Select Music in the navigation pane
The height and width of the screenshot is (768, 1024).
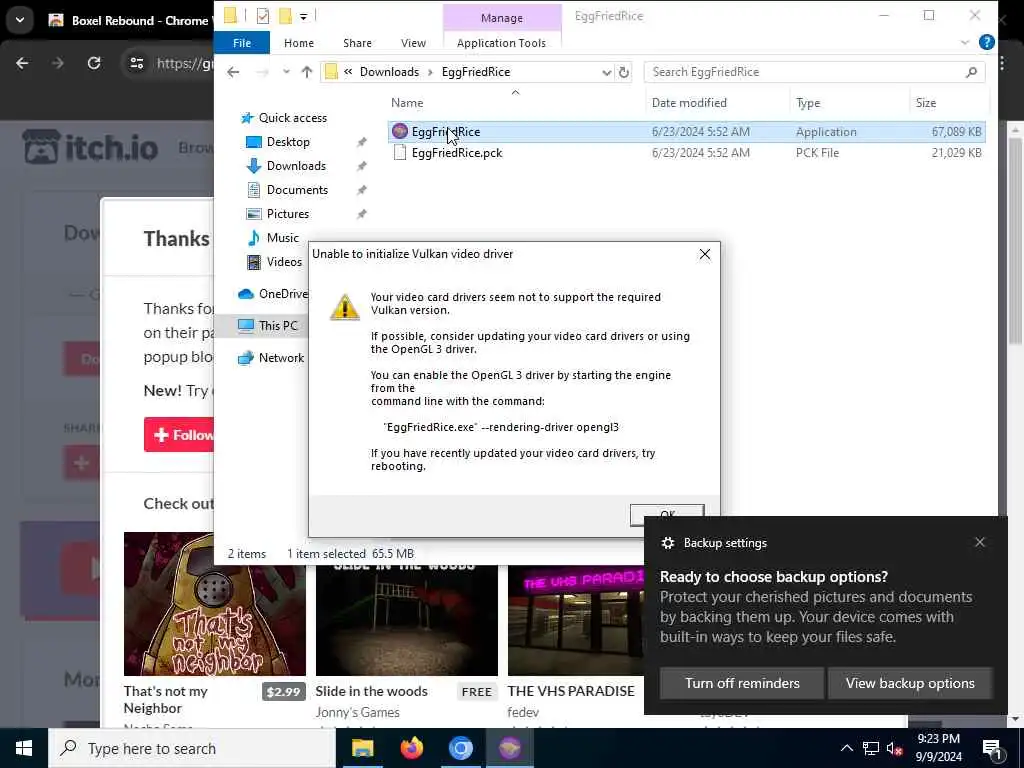[x=282, y=238]
